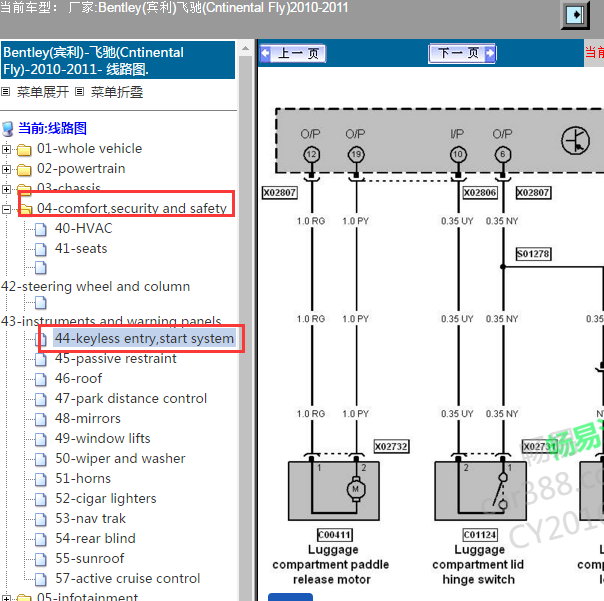This screenshot has height=601, width=604.
Task: Click page icon next to 53-nav trak
Action: [x=41, y=520]
